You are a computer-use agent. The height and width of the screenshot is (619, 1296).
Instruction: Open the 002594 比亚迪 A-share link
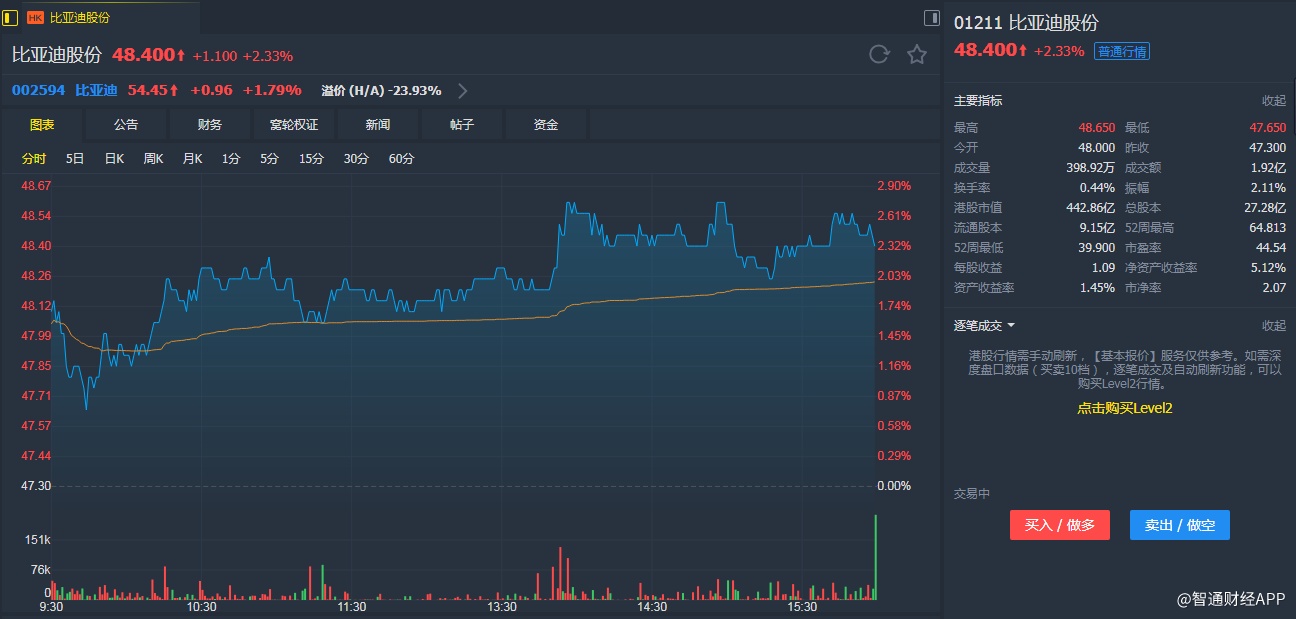point(64,91)
